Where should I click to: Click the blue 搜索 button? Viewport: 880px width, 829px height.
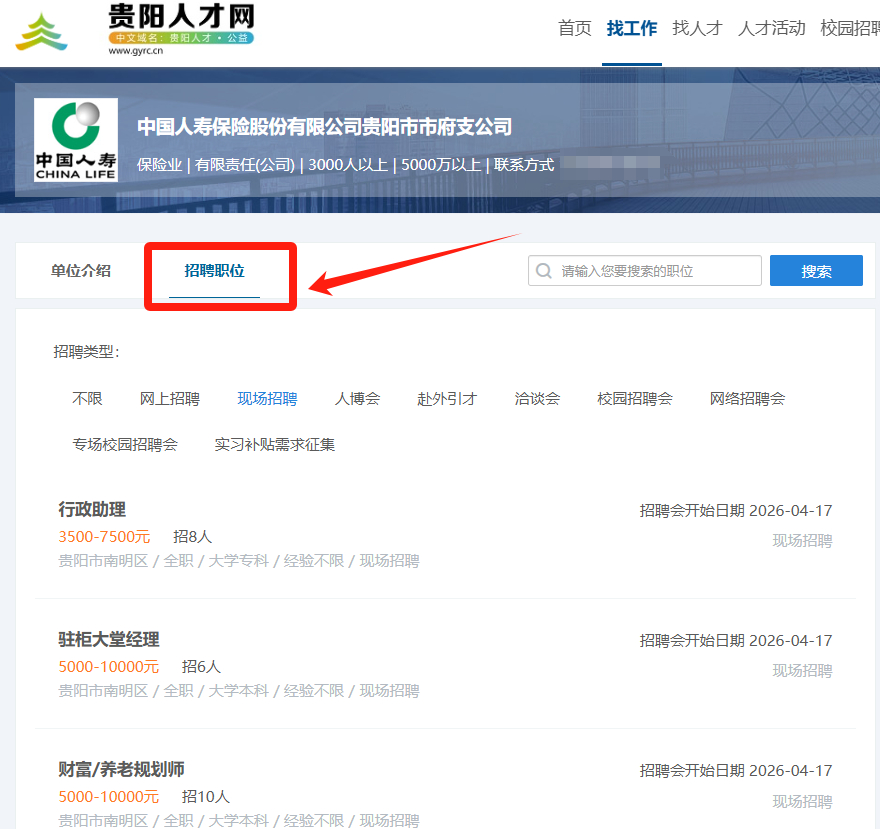pyautogui.click(x=816, y=271)
